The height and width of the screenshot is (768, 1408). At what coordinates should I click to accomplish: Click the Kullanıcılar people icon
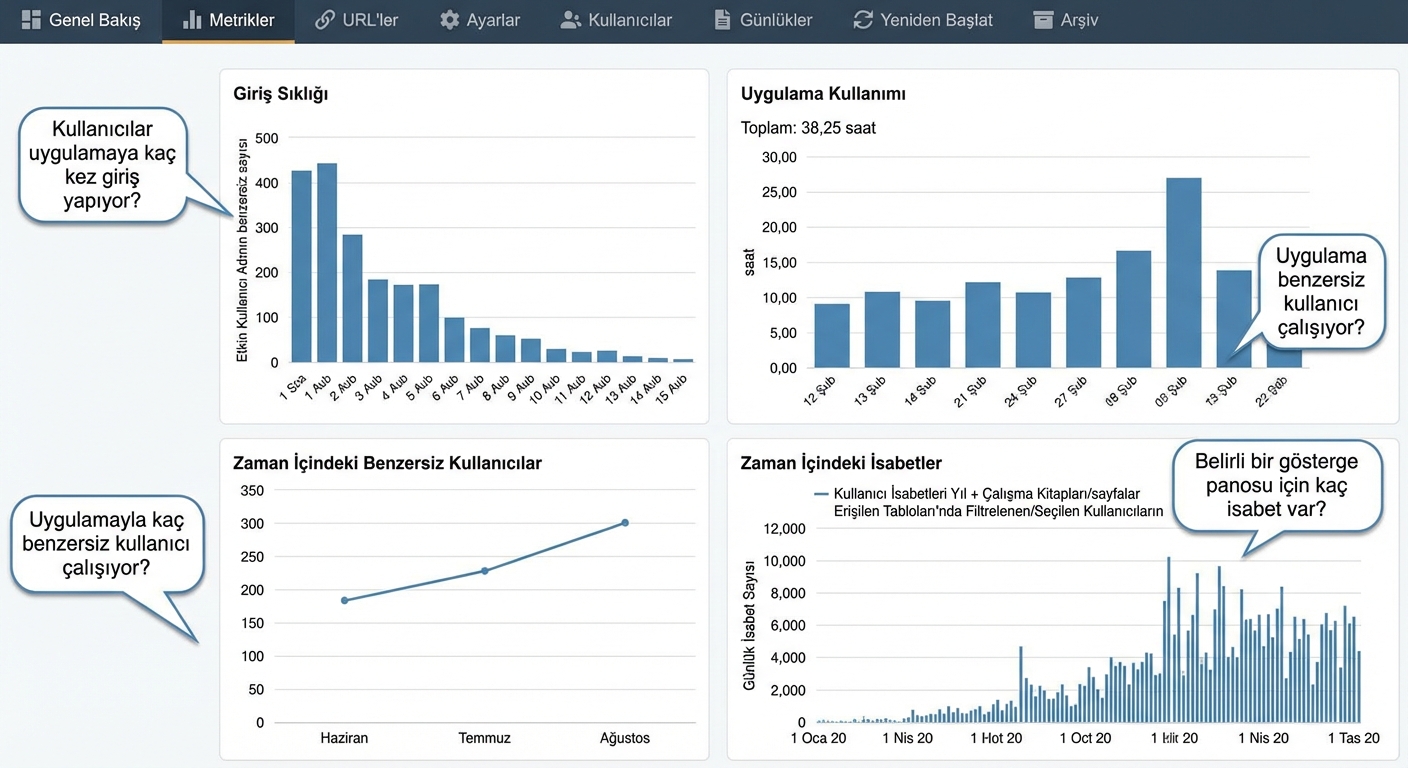pos(571,20)
